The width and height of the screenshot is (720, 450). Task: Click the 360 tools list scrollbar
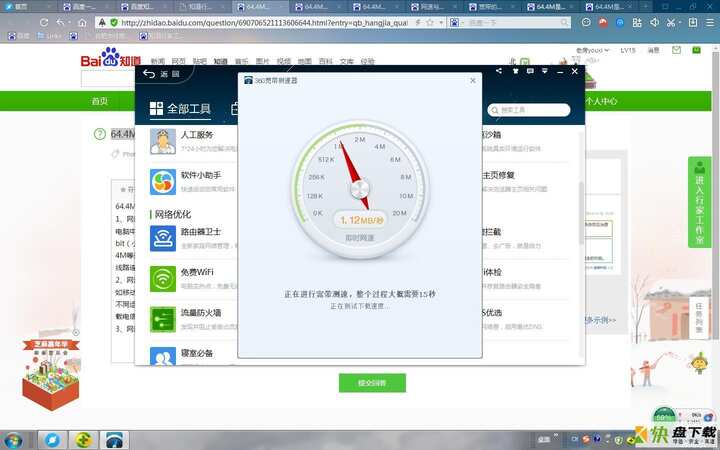click(581, 213)
